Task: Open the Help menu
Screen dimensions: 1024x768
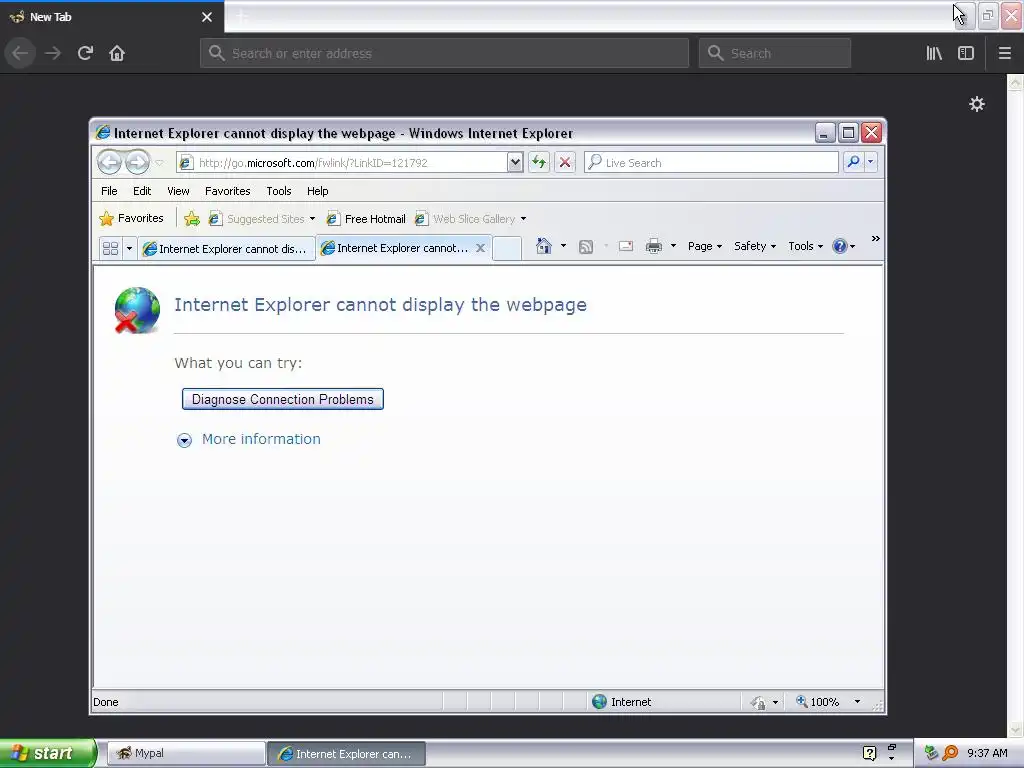Action: pos(317,191)
